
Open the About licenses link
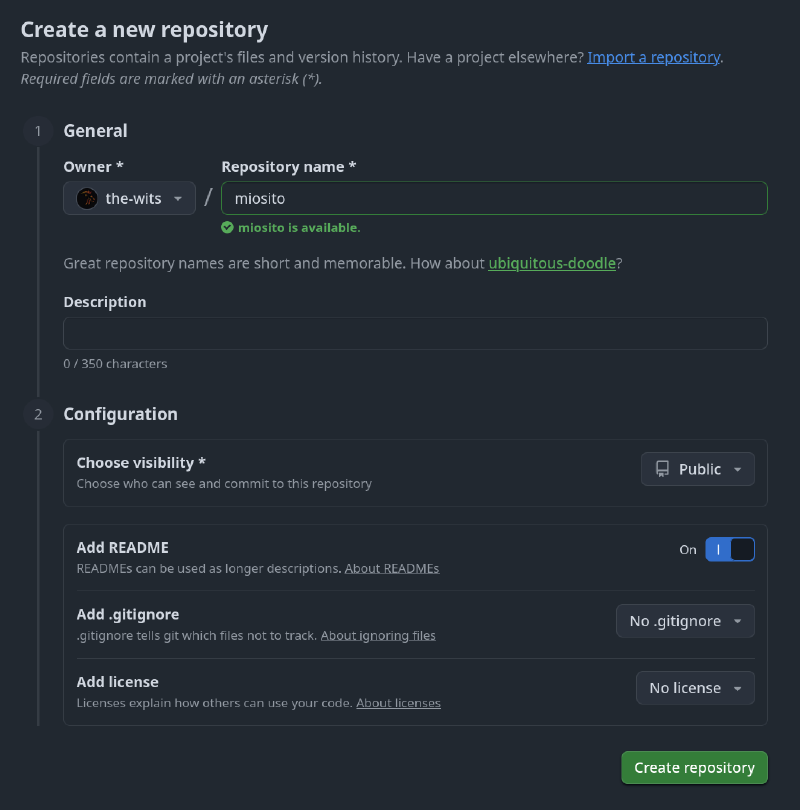398,703
